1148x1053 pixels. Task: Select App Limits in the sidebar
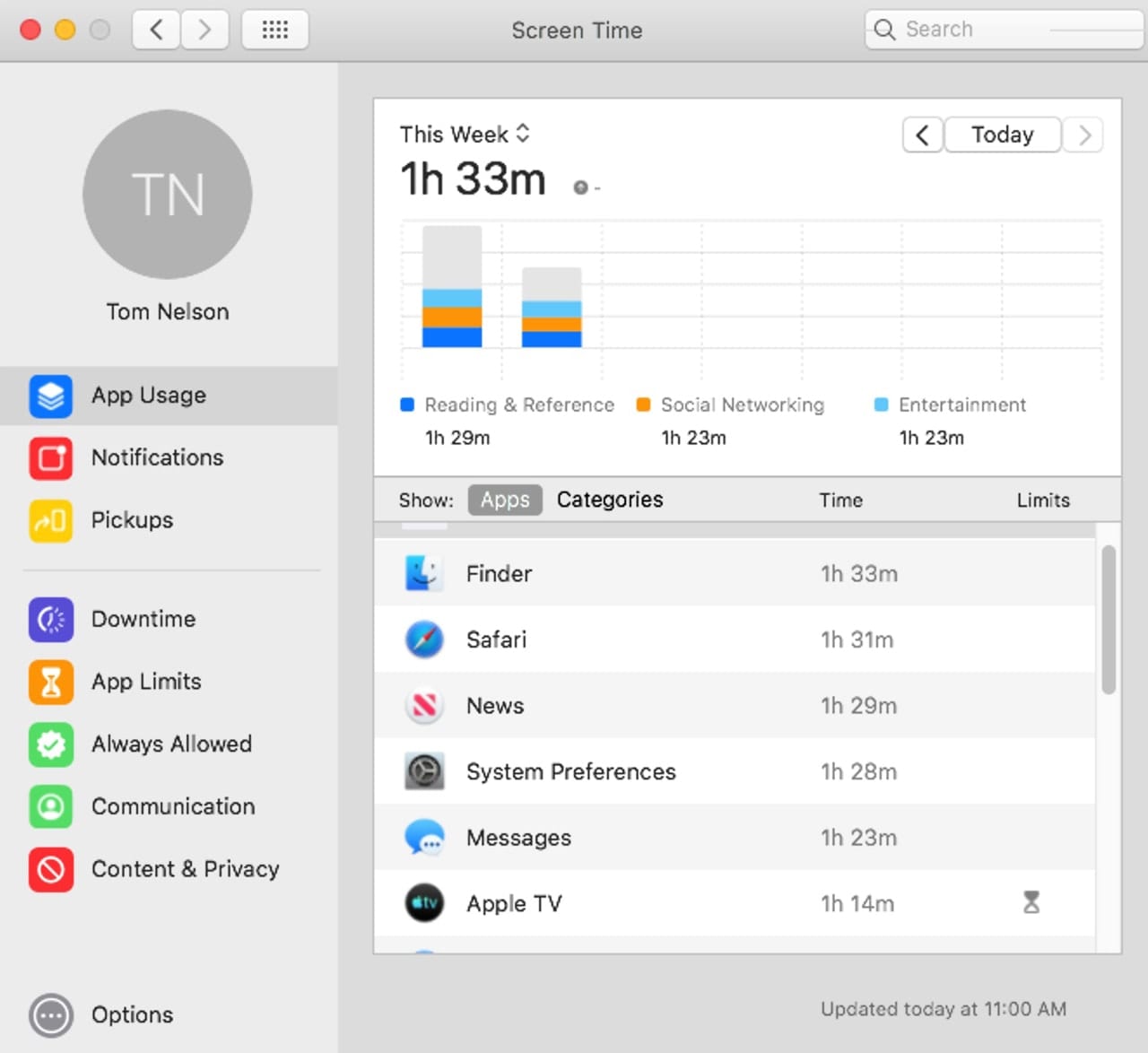point(145,682)
